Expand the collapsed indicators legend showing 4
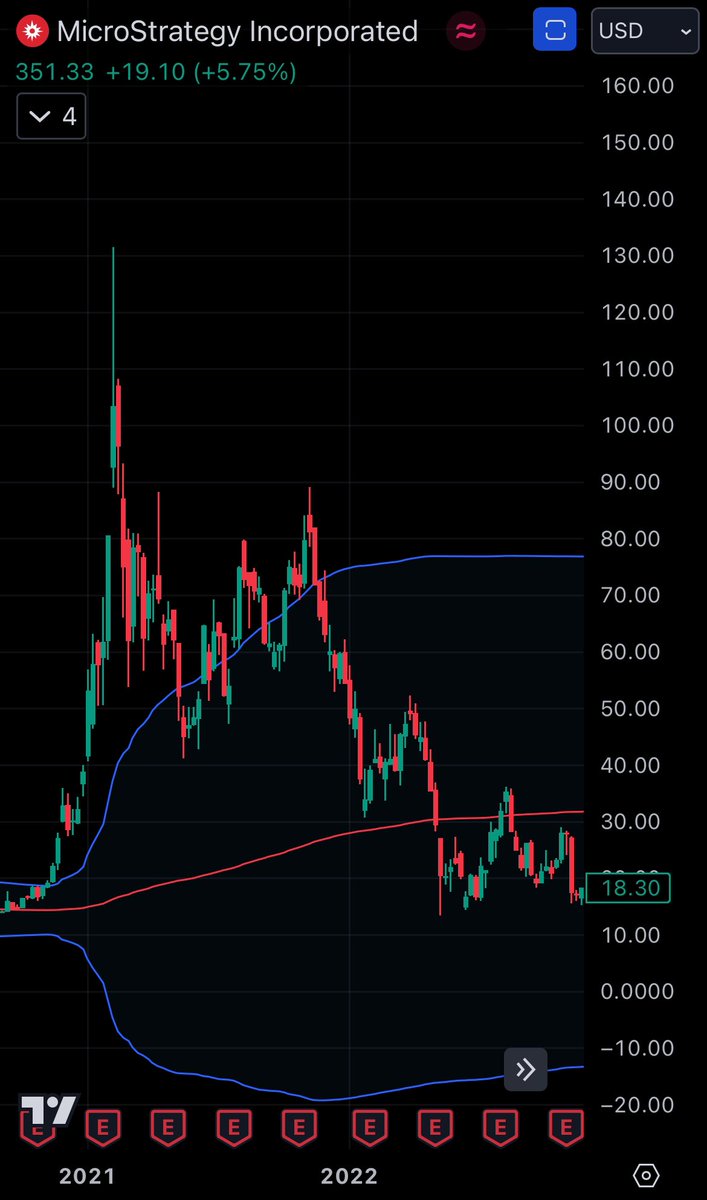 point(52,117)
